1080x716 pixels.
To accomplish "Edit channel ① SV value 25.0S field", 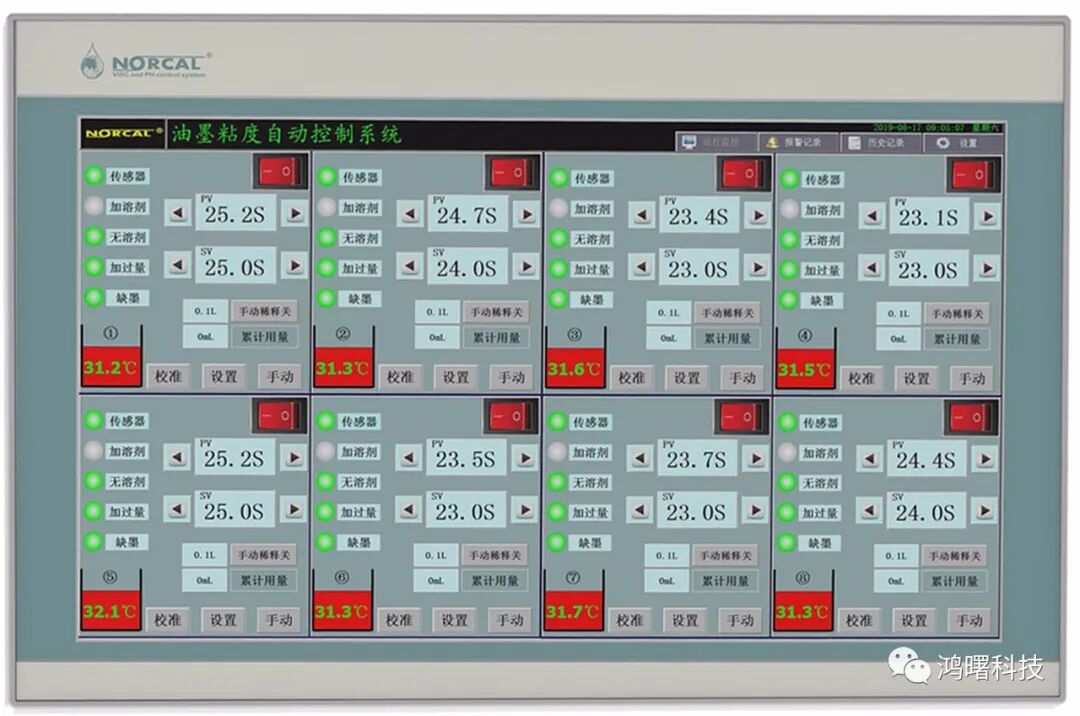I will pos(236,265).
